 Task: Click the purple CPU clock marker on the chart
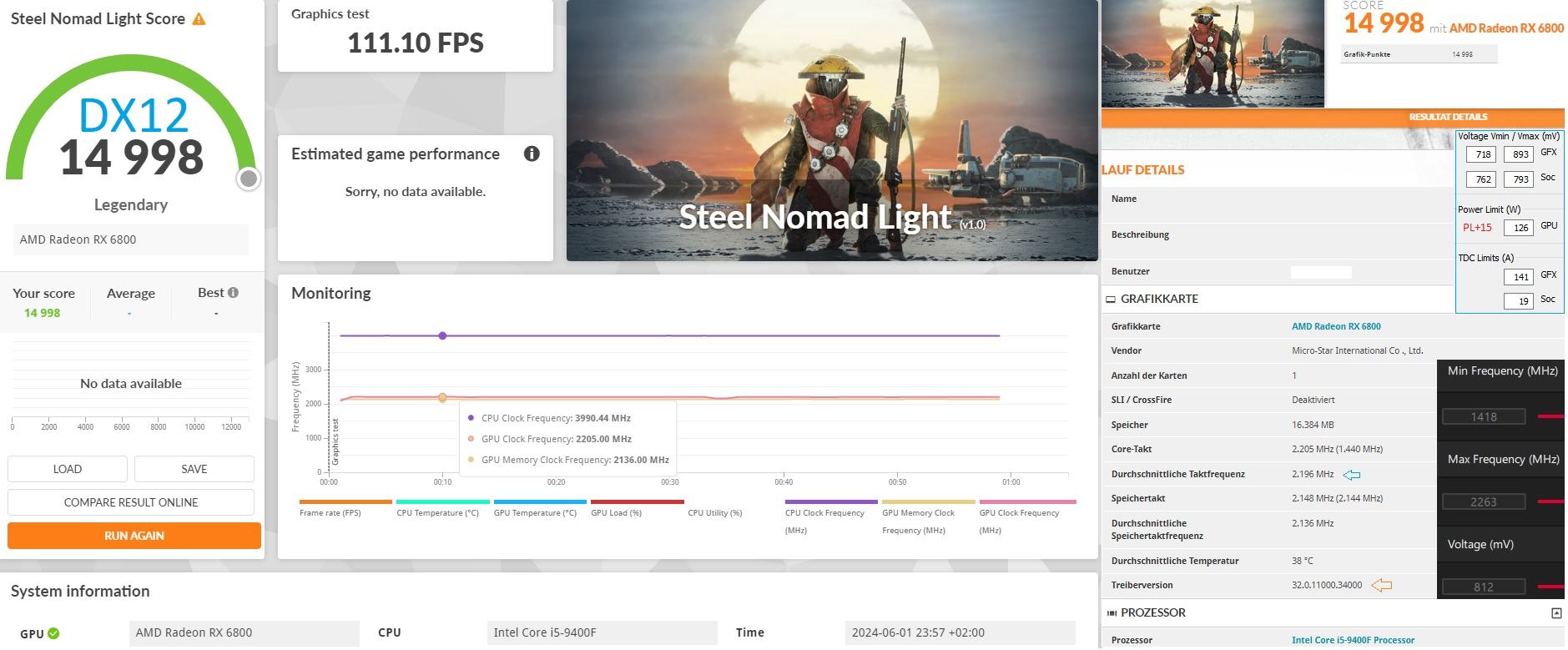coord(442,335)
